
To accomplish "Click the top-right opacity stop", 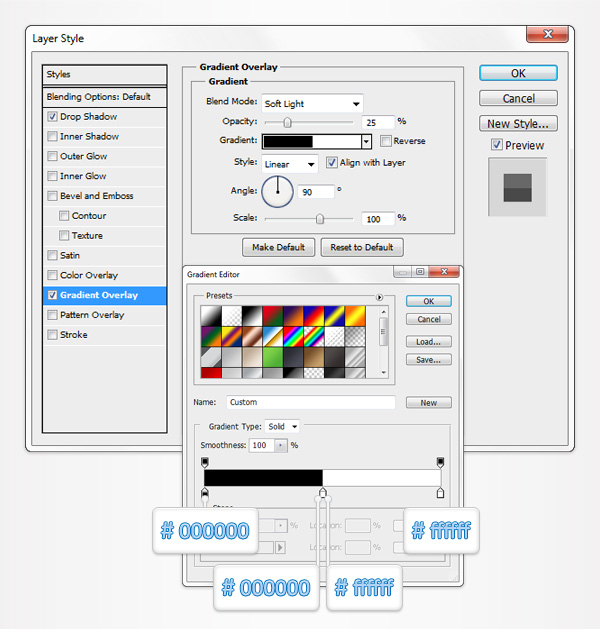I will 440,461.
